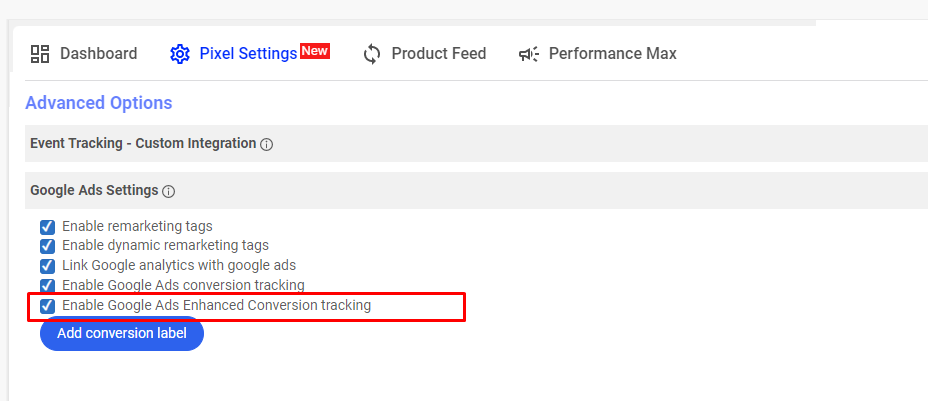
Task: Uncheck Enable dynamic remarketing tags
Action: pyautogui.click(x=47, y=245)
